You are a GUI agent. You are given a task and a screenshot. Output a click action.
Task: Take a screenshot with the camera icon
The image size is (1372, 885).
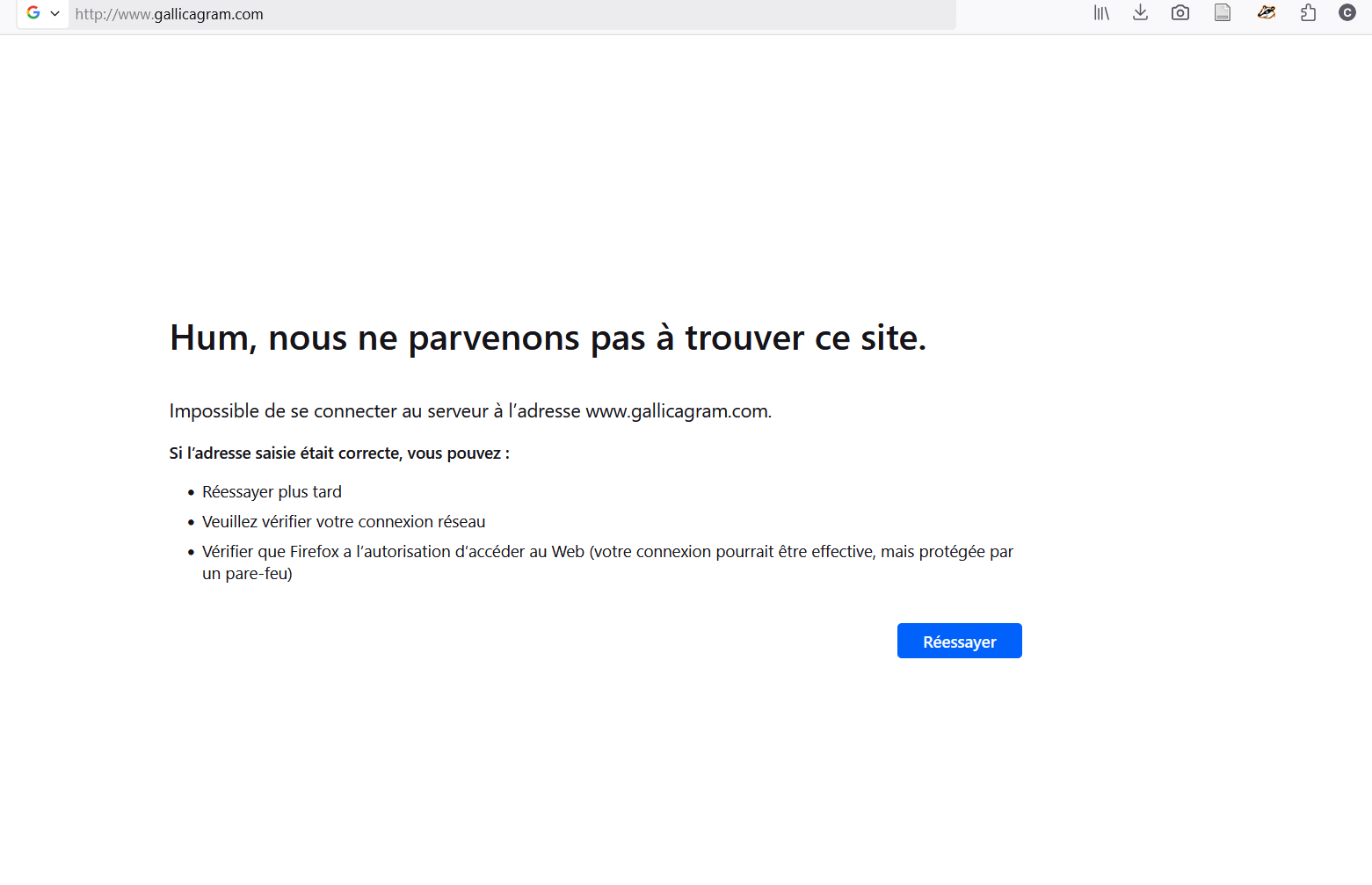pyautogui.click(x=1180, y=13)
